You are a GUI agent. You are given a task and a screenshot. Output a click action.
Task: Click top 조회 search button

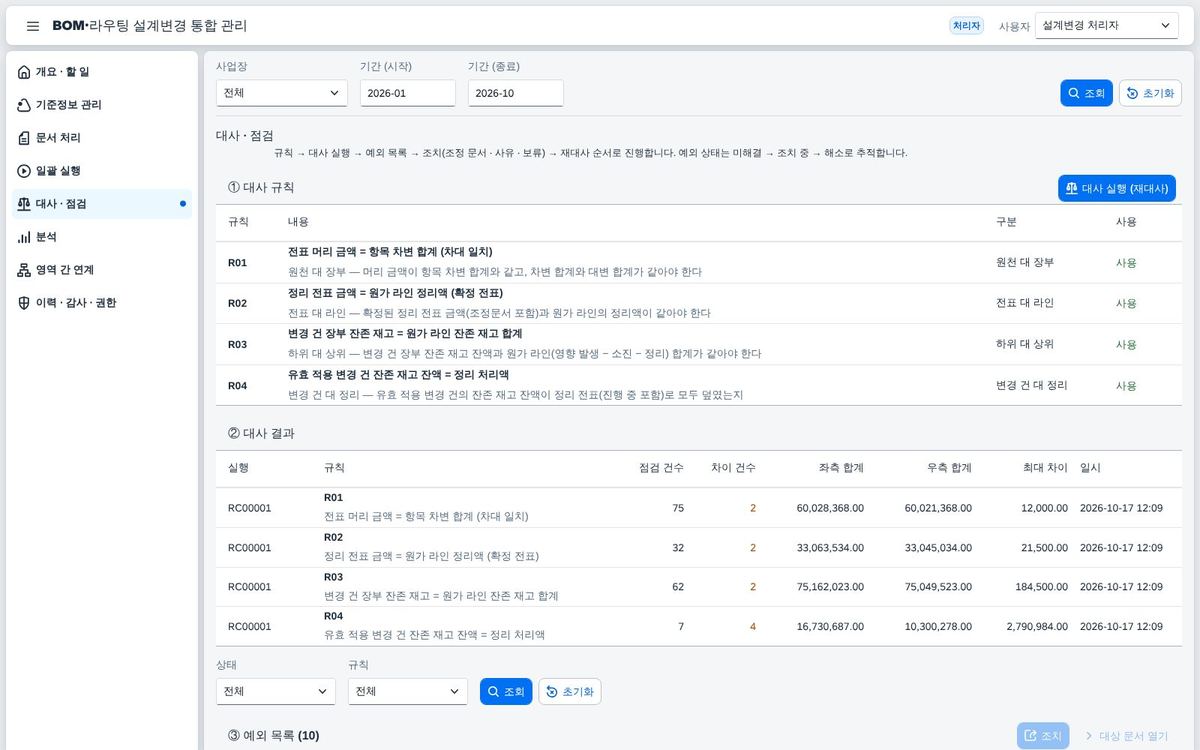[1086, 93]
